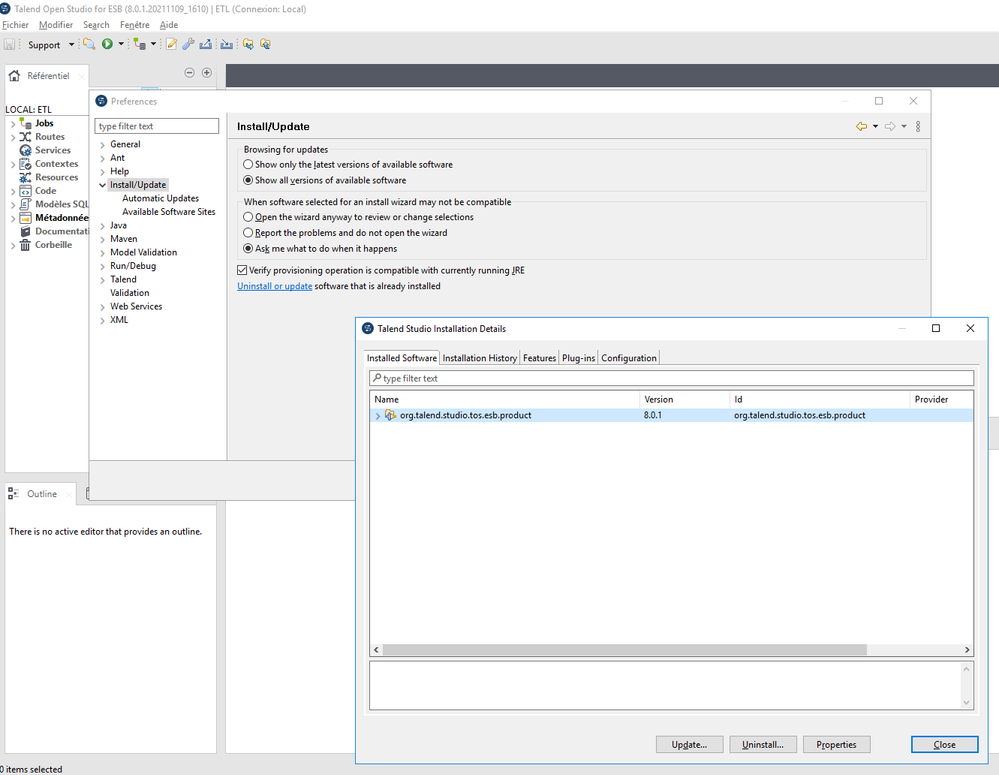
Task: Toggle 'Verify provisioning operation' JRE checkbox
Action: [242, 270]
